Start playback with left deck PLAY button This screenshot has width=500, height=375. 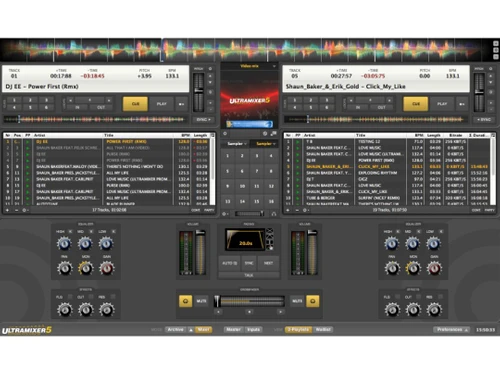click(161, 104)
